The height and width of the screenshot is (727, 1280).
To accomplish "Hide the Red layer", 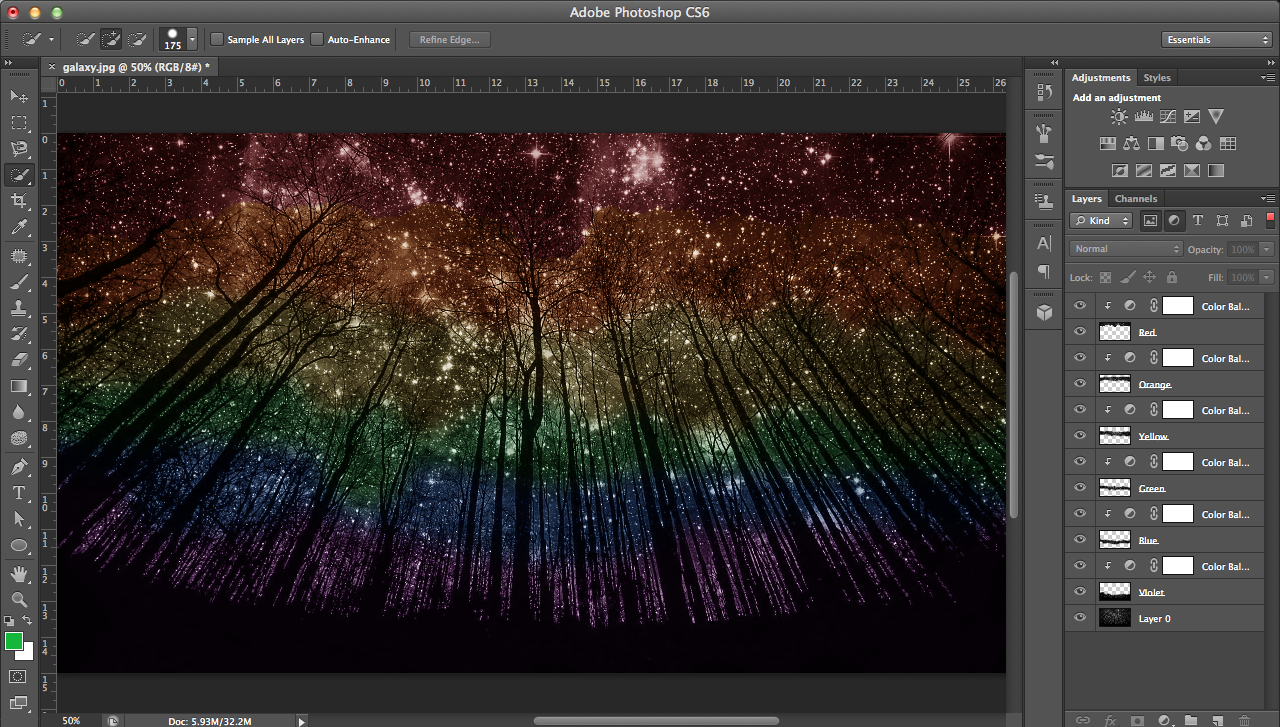I will click(1079, 332).
